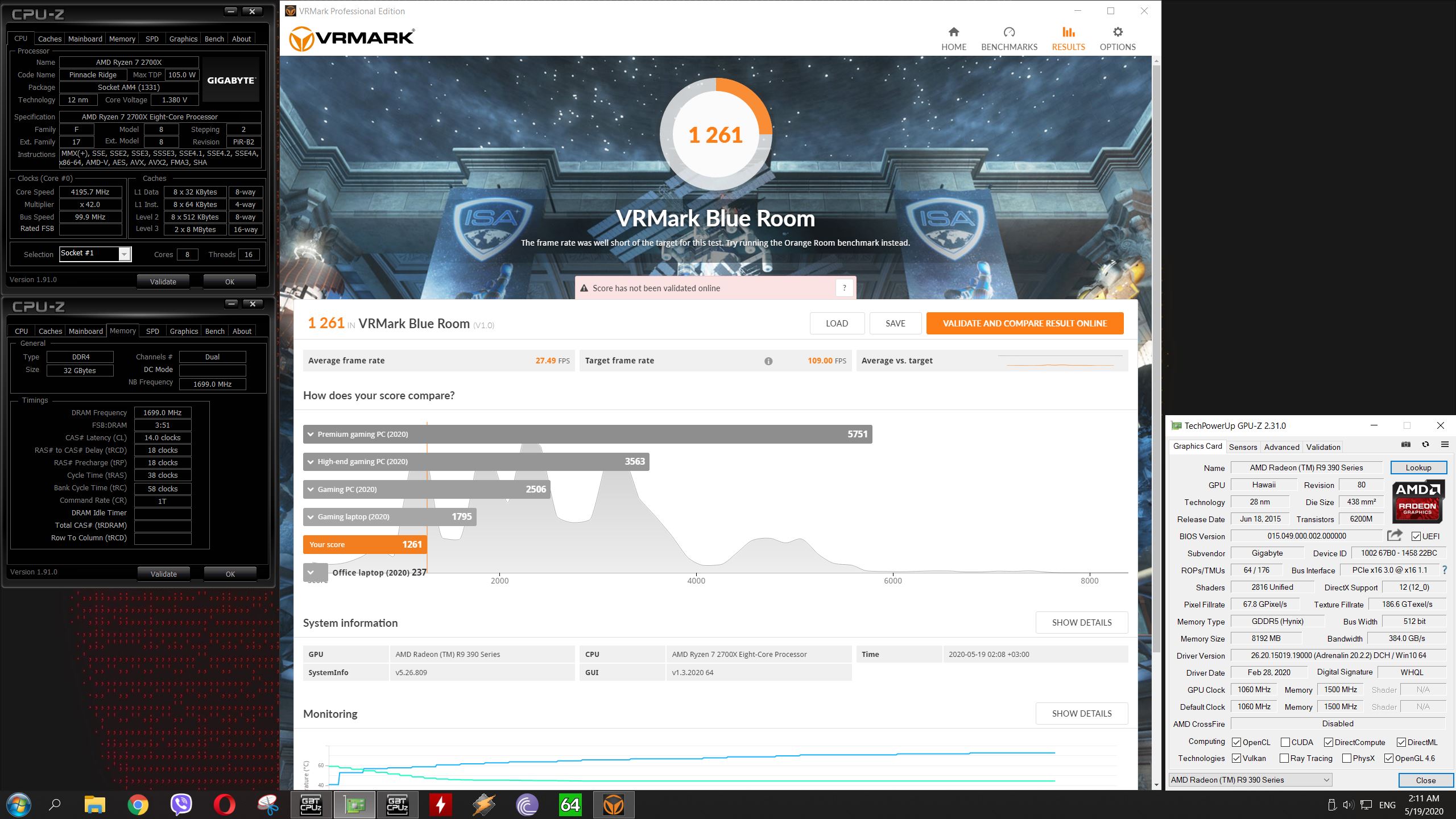Open VRMark Results section
Viewport: 1456px width, 819px height.
[x=1068, y=39]
